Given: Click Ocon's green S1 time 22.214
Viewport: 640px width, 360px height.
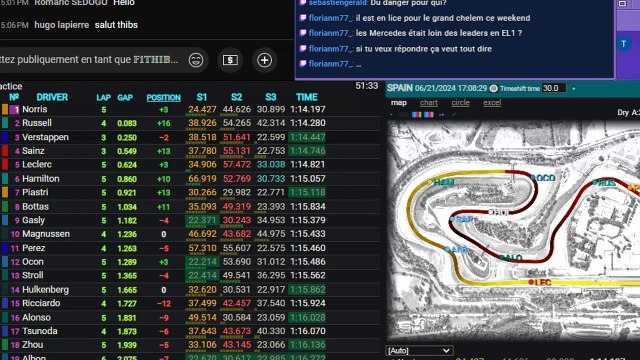Looking at the screenshot, I should 202,262.
